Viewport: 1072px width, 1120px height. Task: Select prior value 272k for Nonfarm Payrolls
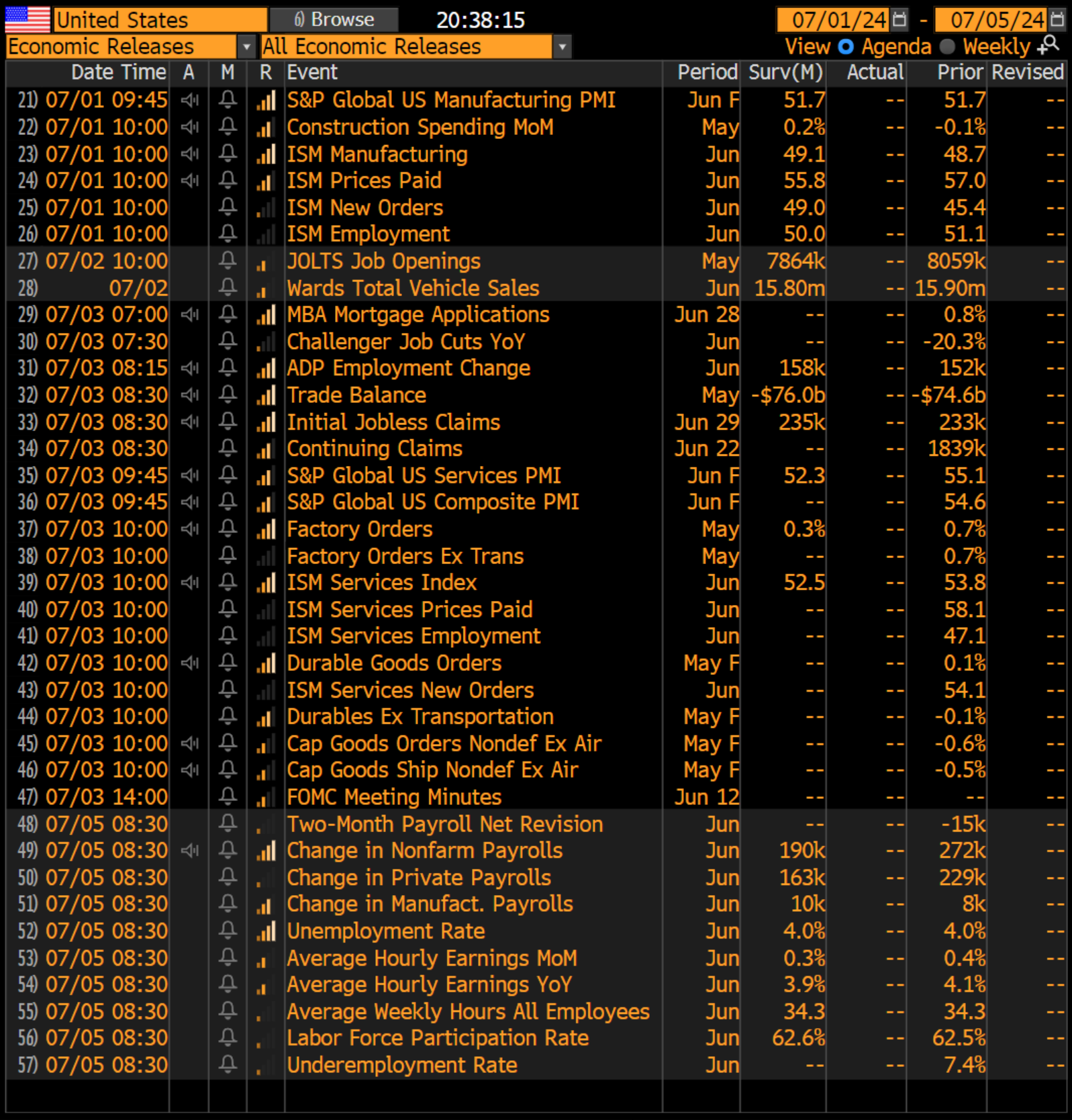coord(963,851)
